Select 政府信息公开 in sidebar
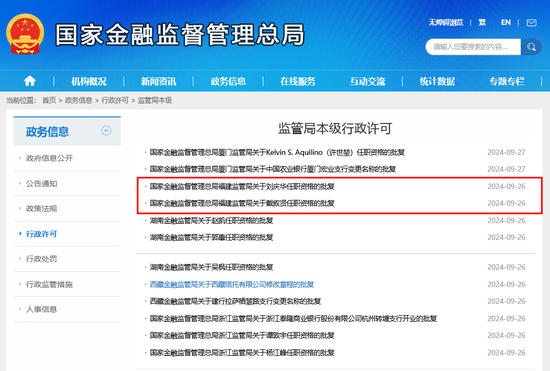The image size is (550, 371). (x=49, y=158)
